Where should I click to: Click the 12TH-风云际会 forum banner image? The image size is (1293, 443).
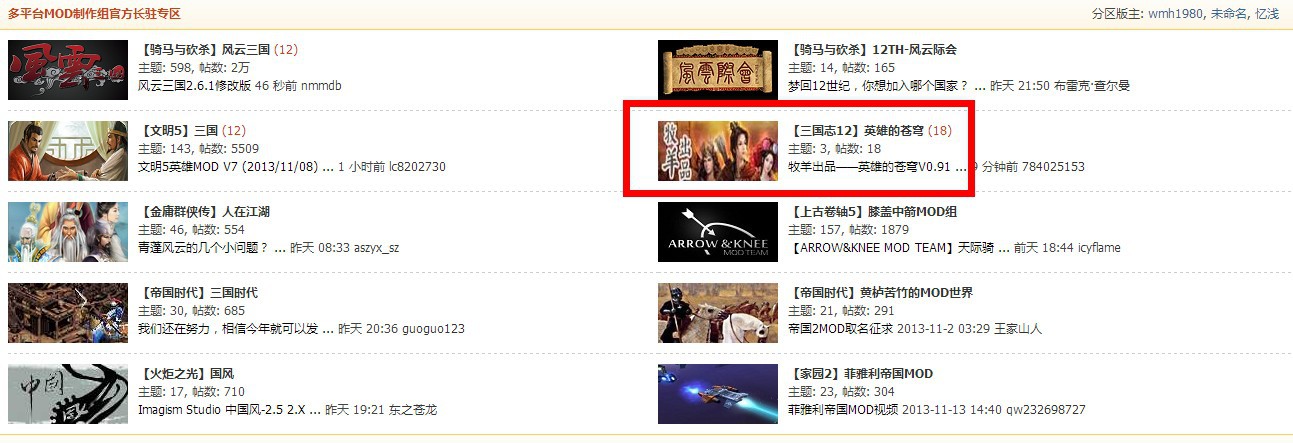tap(718, 70)
